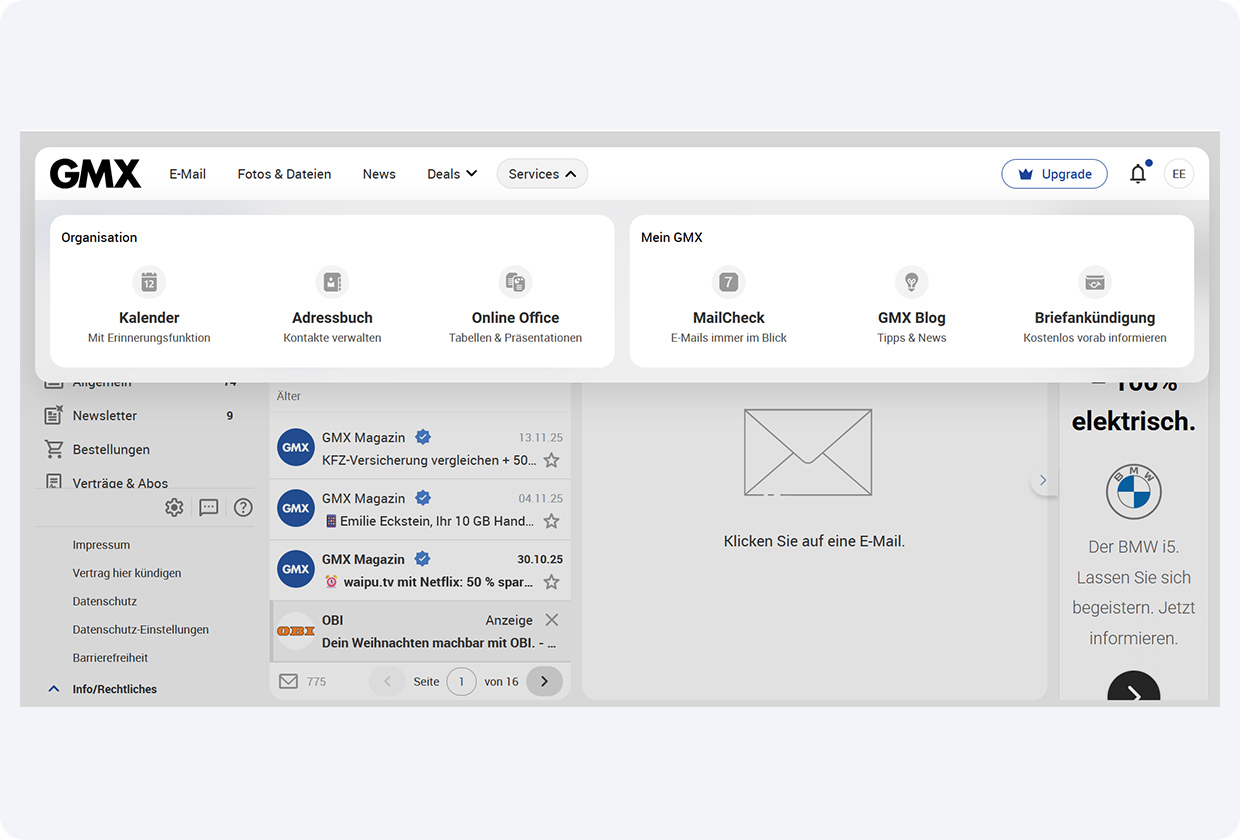1240x840 pixels.
Task: Open the News section
Action: 379,173
